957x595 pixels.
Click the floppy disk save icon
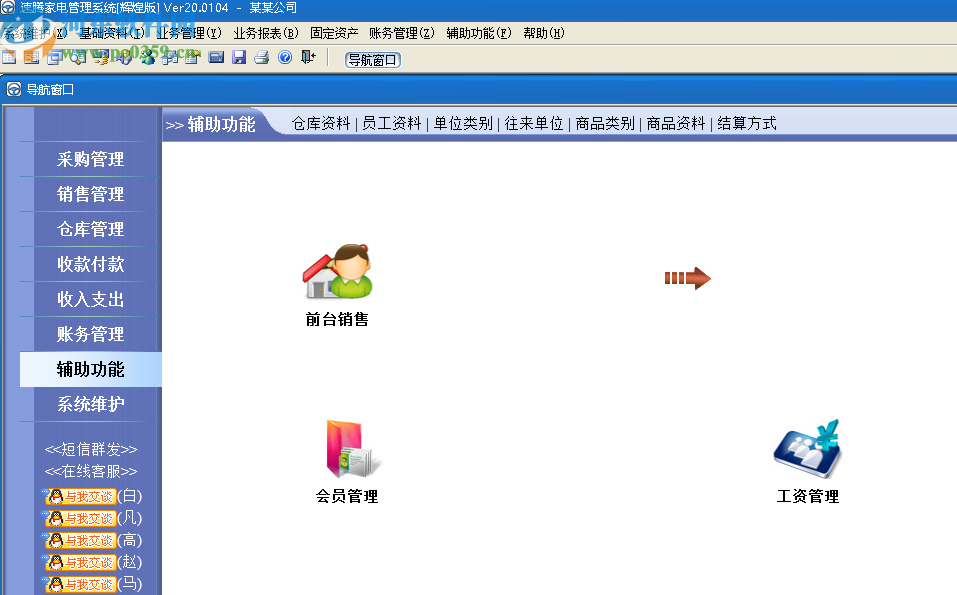tap(239, 57)
